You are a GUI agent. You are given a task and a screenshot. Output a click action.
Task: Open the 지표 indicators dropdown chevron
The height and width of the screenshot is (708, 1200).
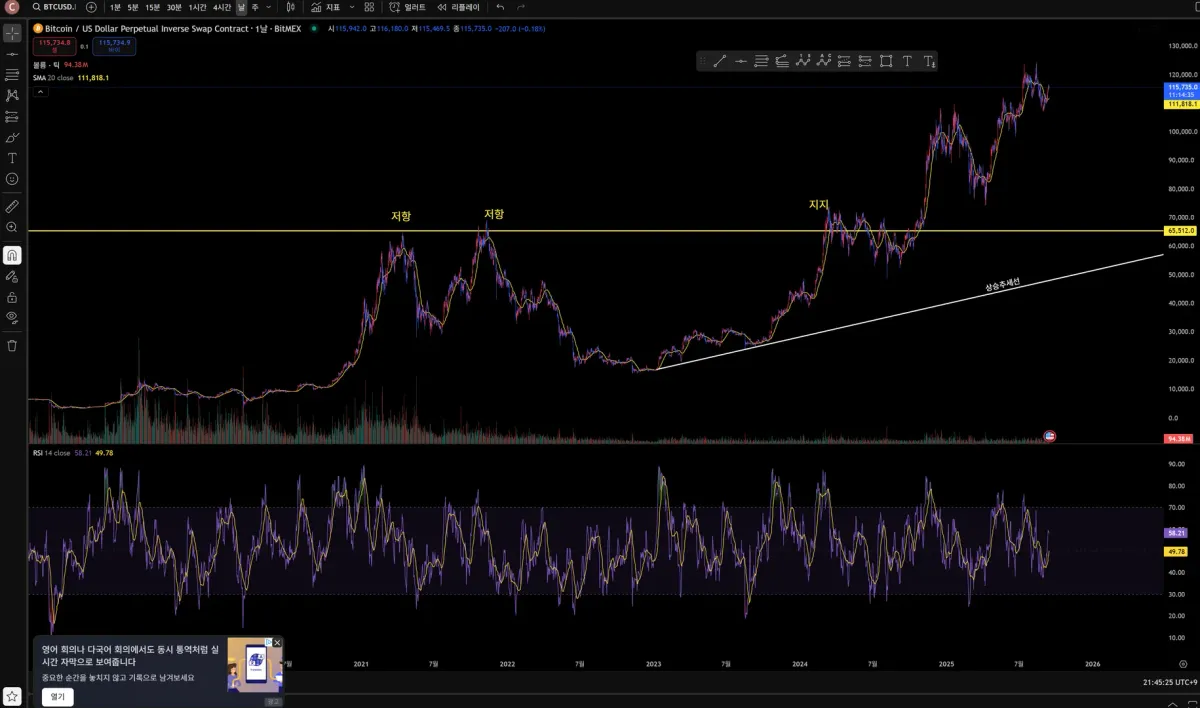click(x=352, y=7)
